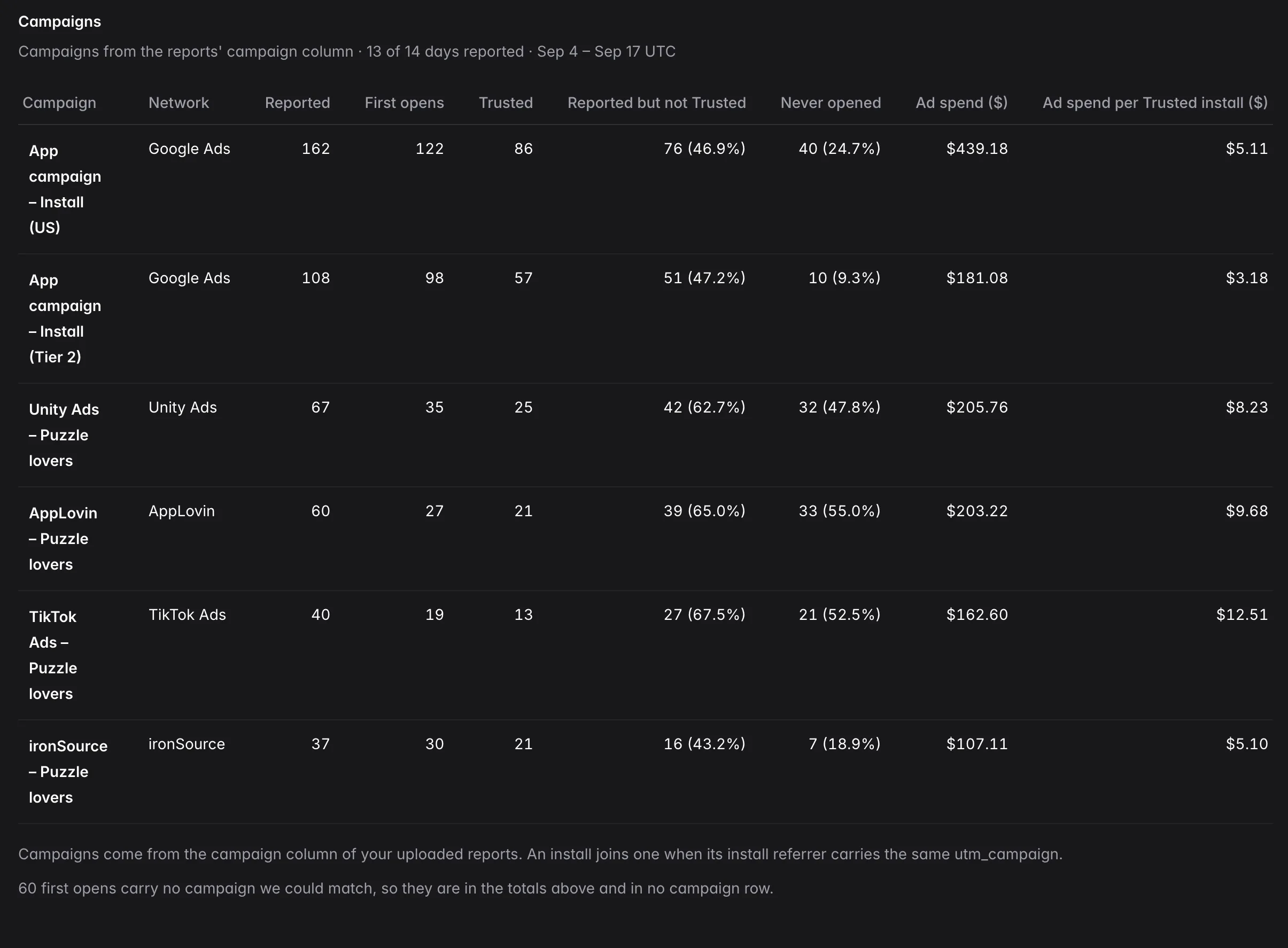The height and width of the screenshot is (948, 1288).
Task: Click the 60 first opens unmatched note
Action: point(395,888)
